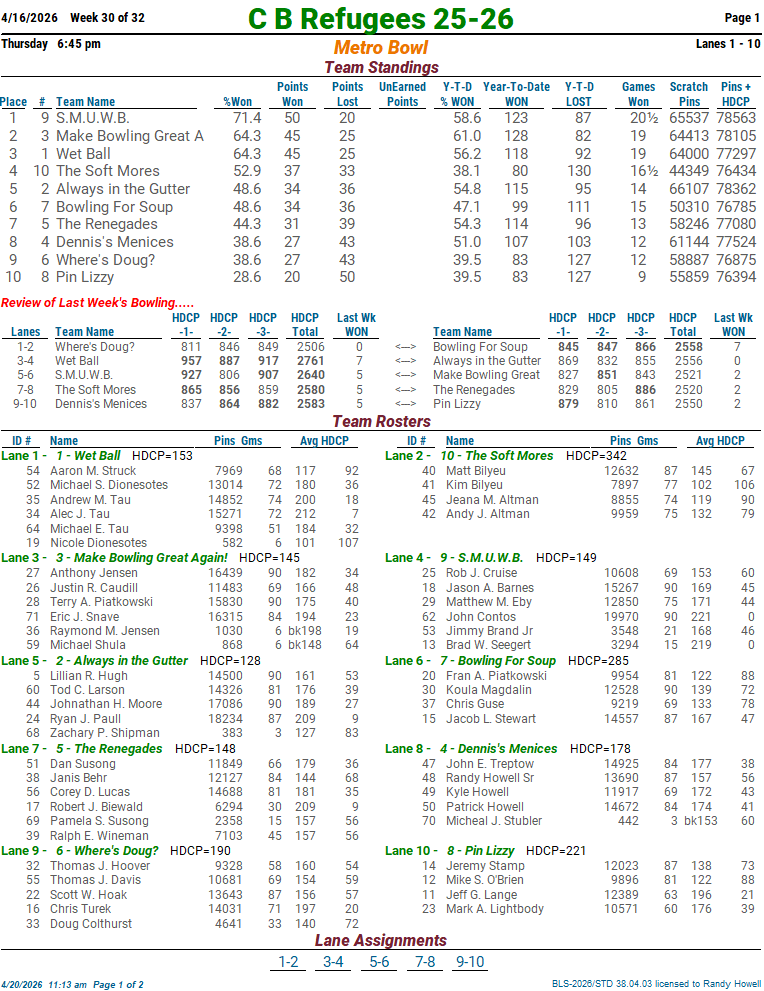Select bowler Alec J. Tau
Screen dimensions: 764x991
[80, 514]
